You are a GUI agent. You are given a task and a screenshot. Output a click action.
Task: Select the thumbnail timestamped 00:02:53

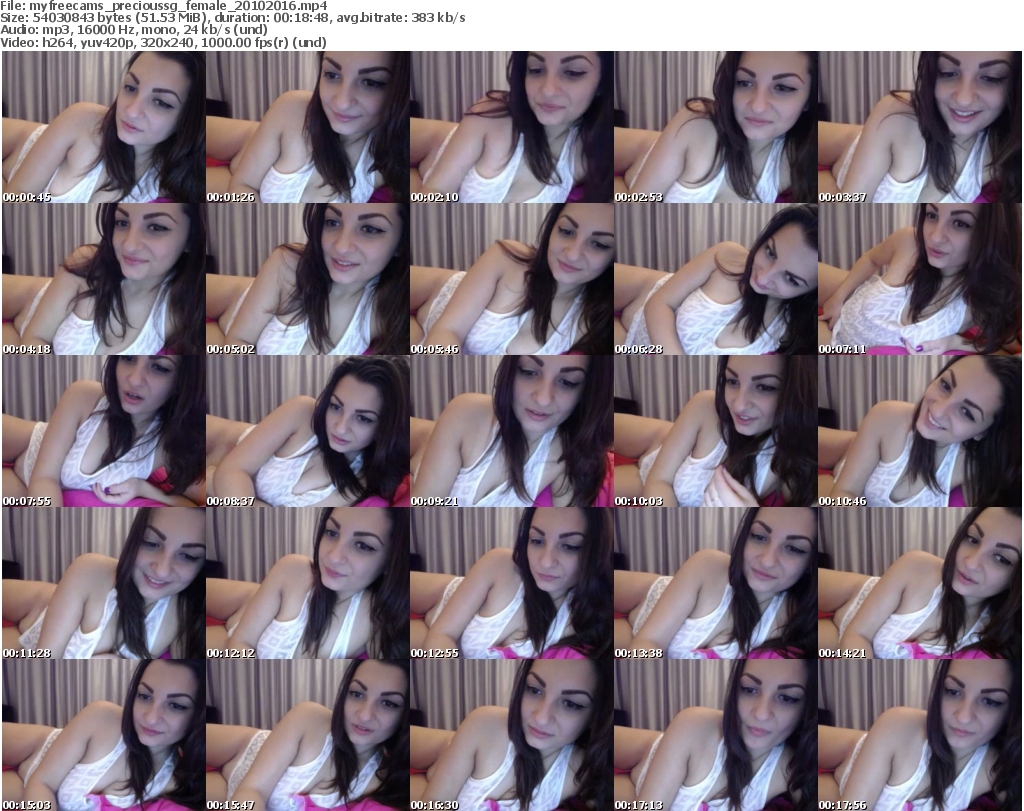click(x=716, y=127)
